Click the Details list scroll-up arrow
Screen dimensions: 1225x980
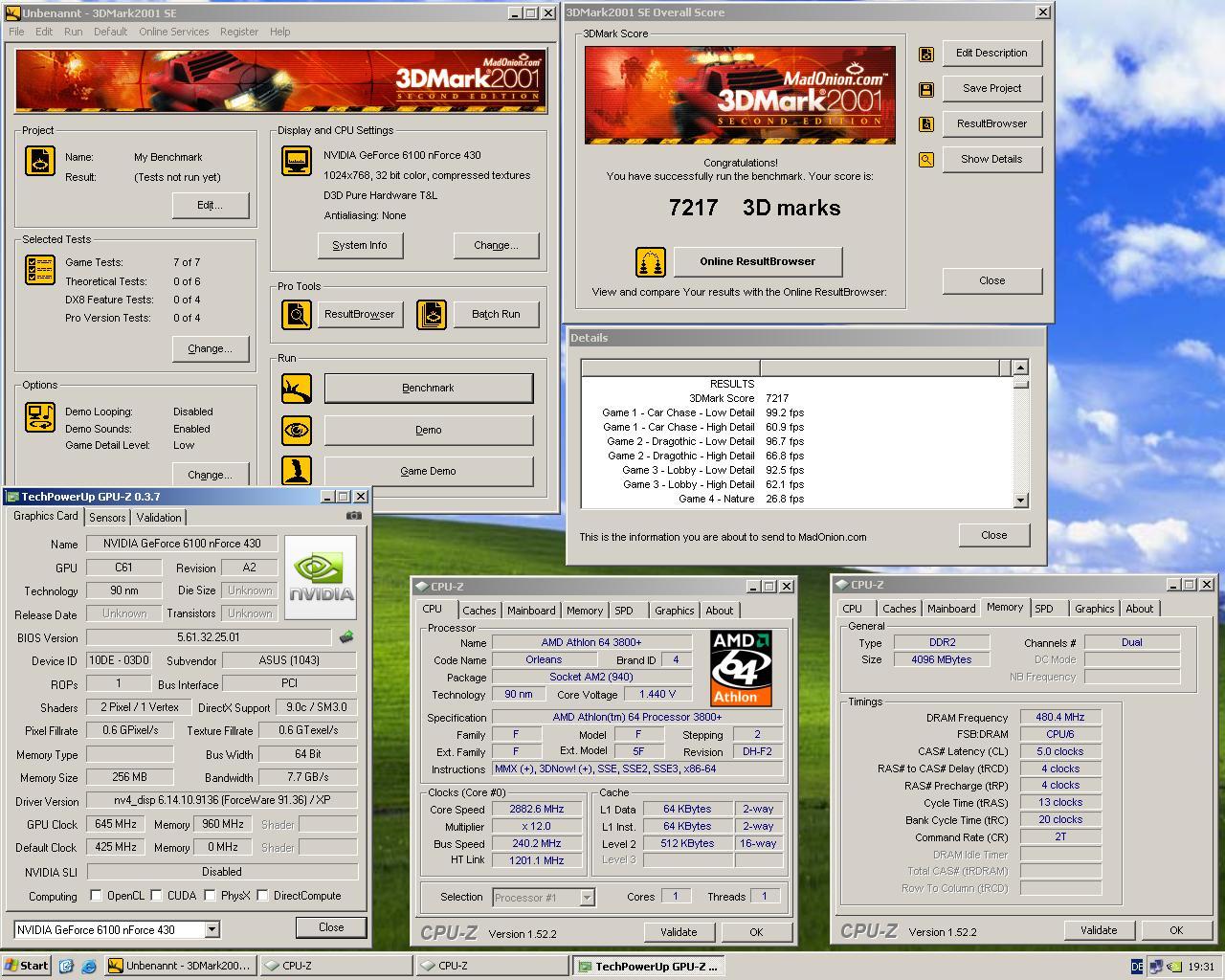[x=1020, y=367]
